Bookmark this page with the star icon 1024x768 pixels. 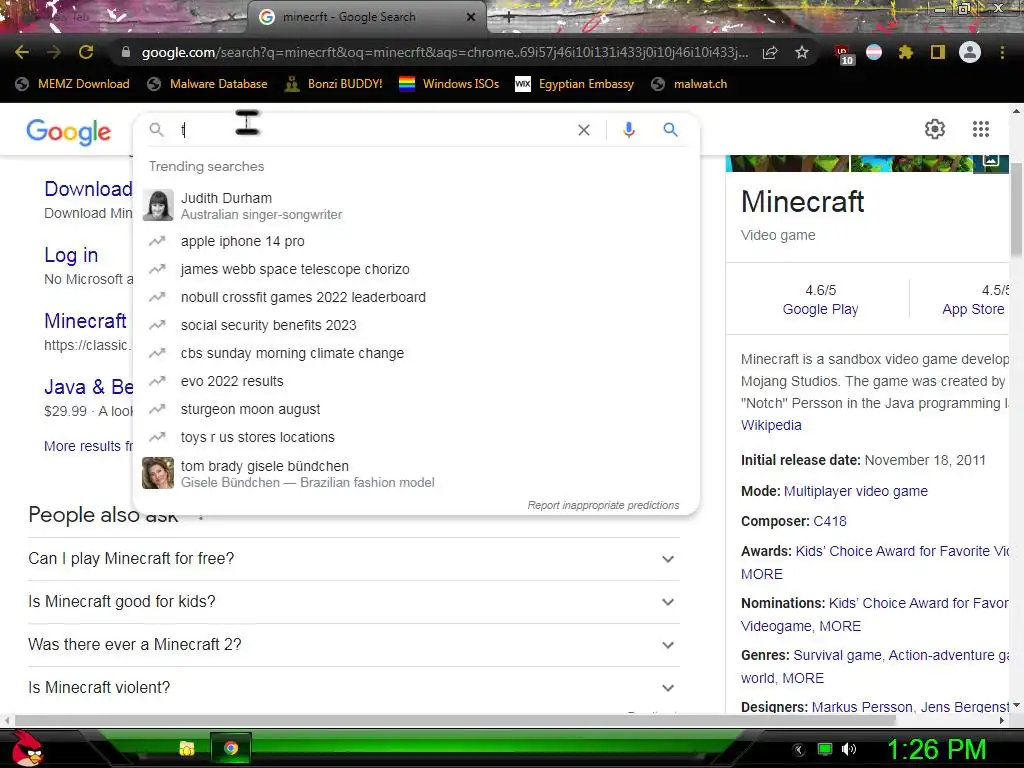802,52
